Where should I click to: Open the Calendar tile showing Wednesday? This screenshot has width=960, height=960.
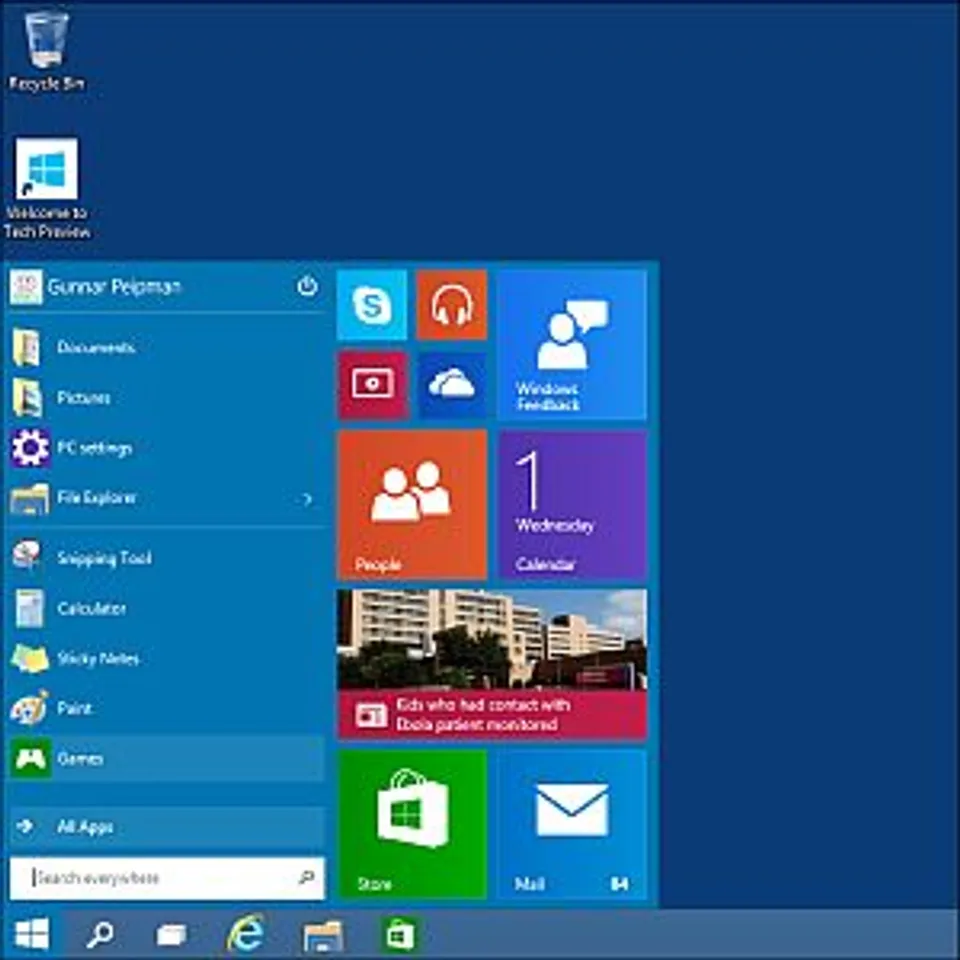pos(572,504)
